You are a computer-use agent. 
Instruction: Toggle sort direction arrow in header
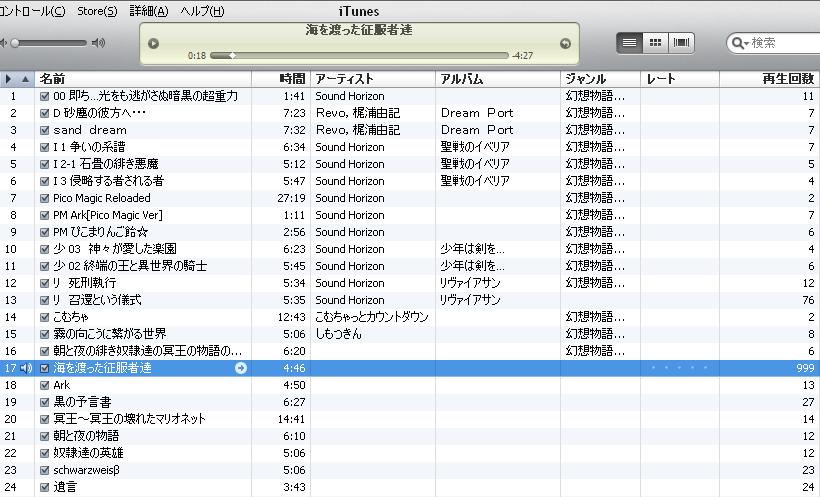pos(25,79)
